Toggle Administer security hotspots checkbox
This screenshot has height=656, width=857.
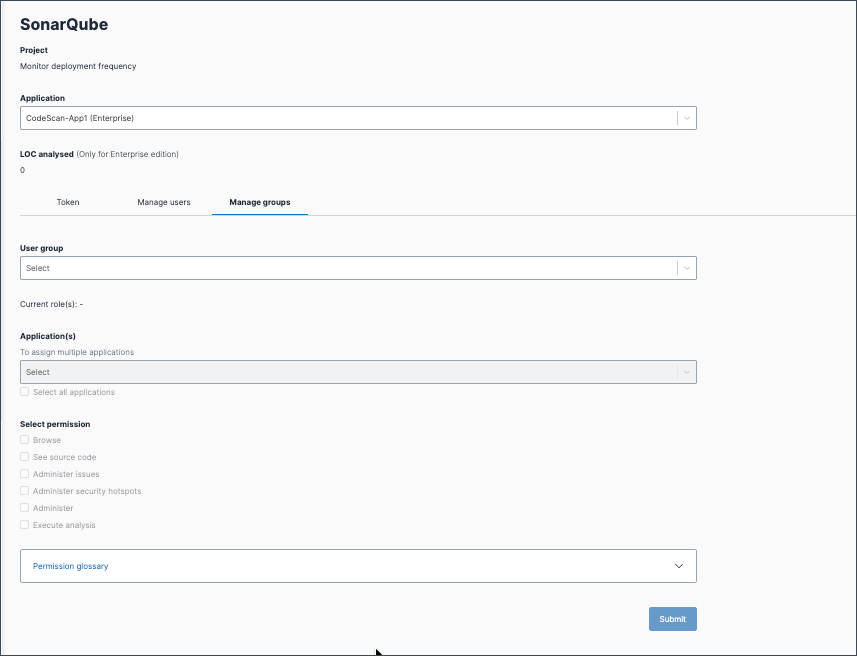click(25, 490)
